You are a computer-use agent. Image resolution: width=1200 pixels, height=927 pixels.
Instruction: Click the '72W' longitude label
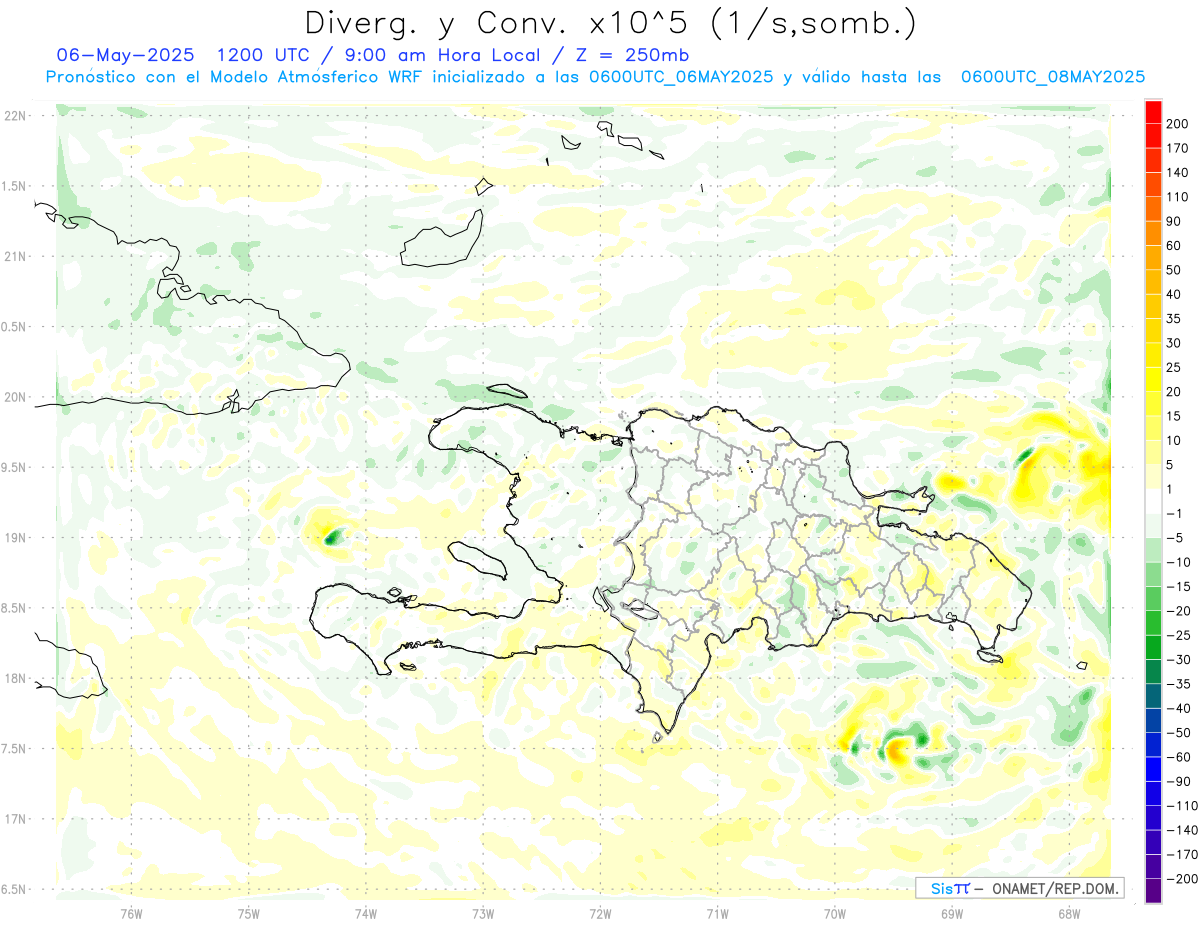[x=600, y=913]
